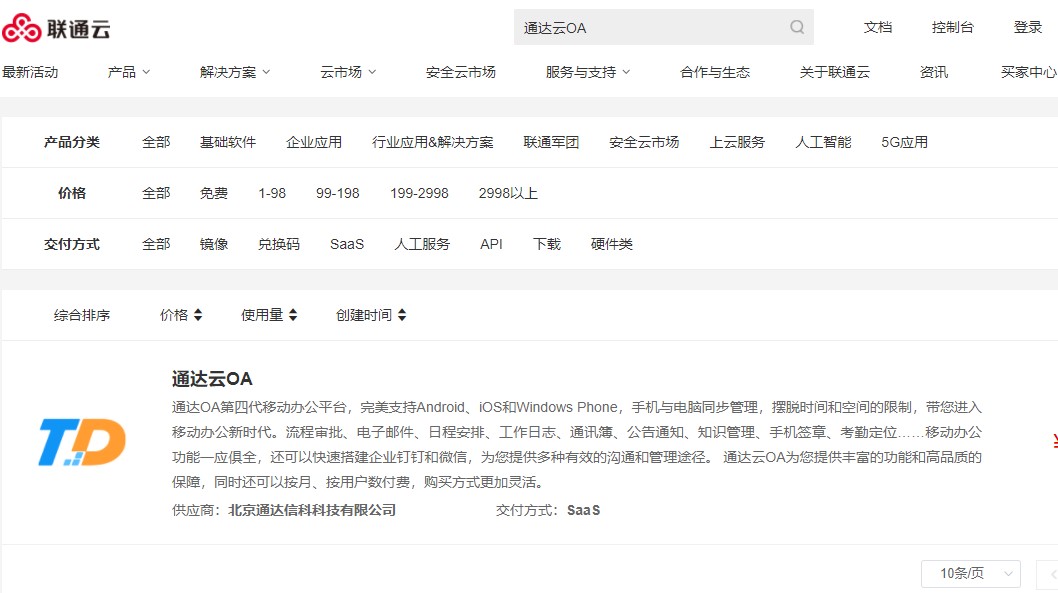Viewport: 1058px width, 593px height.
Task: Expand the 服务与支持 dropdown menu
Action: (x=588, y=72)
